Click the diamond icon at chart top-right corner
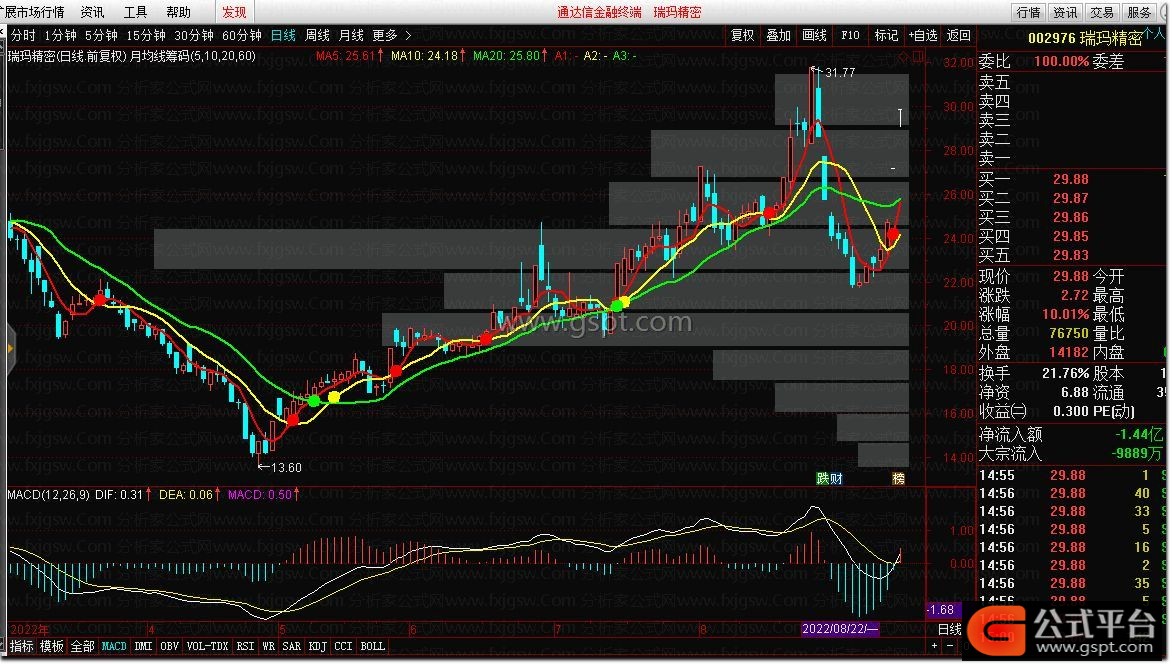Viewport: 1172px width, 664px height. [x=905, y=56]
